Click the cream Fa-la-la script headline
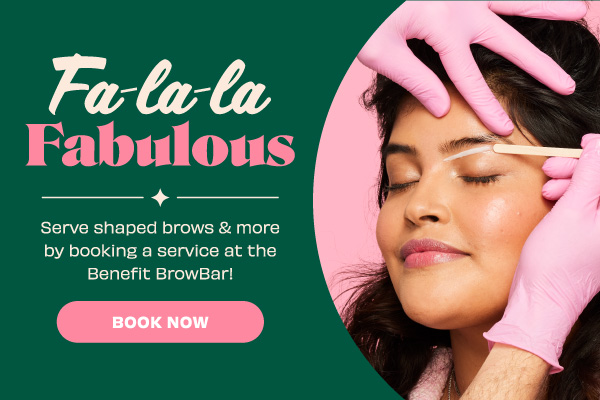Viewport: 600px width, 400px height. tap(160, 85)
